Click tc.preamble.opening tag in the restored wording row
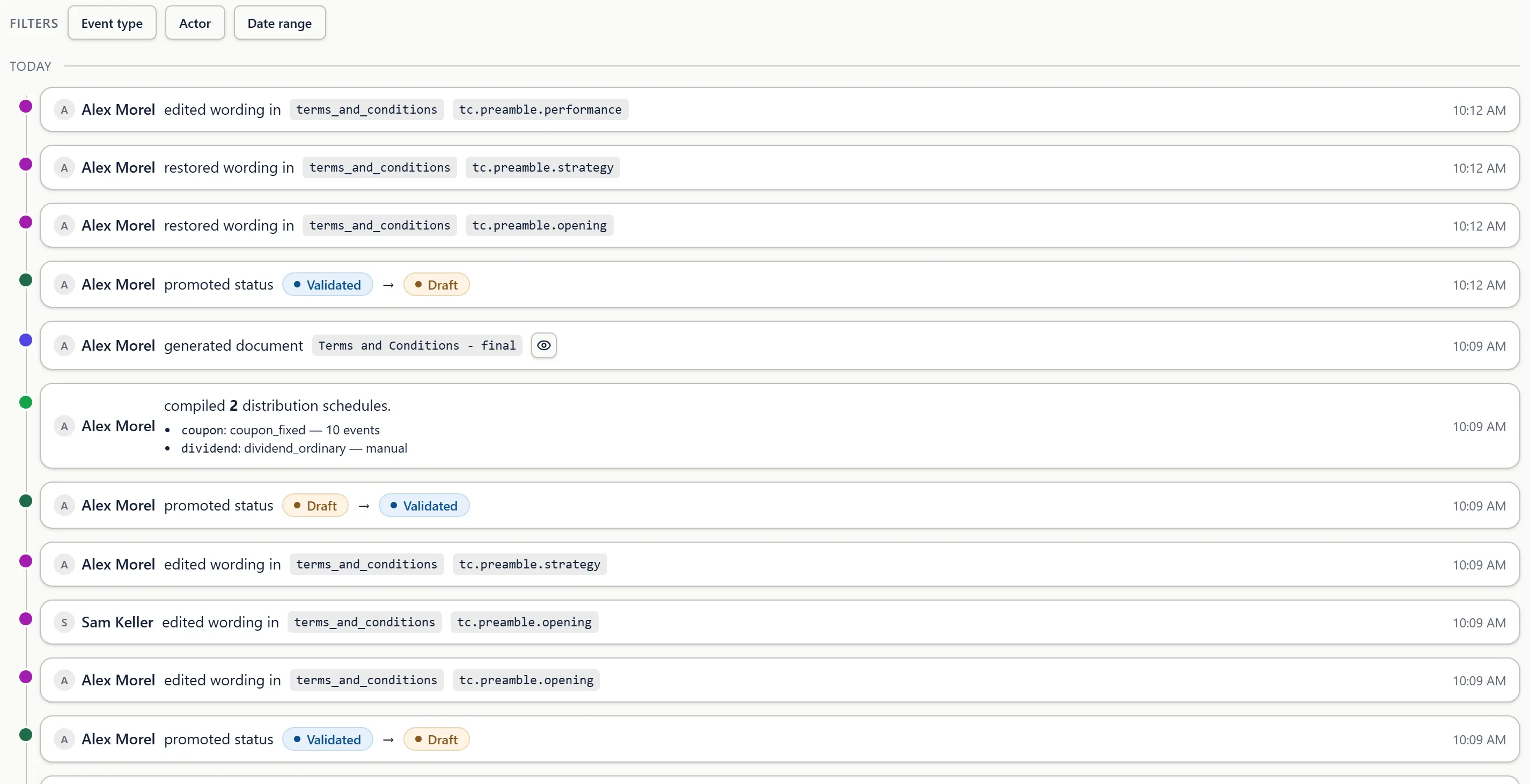 pos(539,226)
